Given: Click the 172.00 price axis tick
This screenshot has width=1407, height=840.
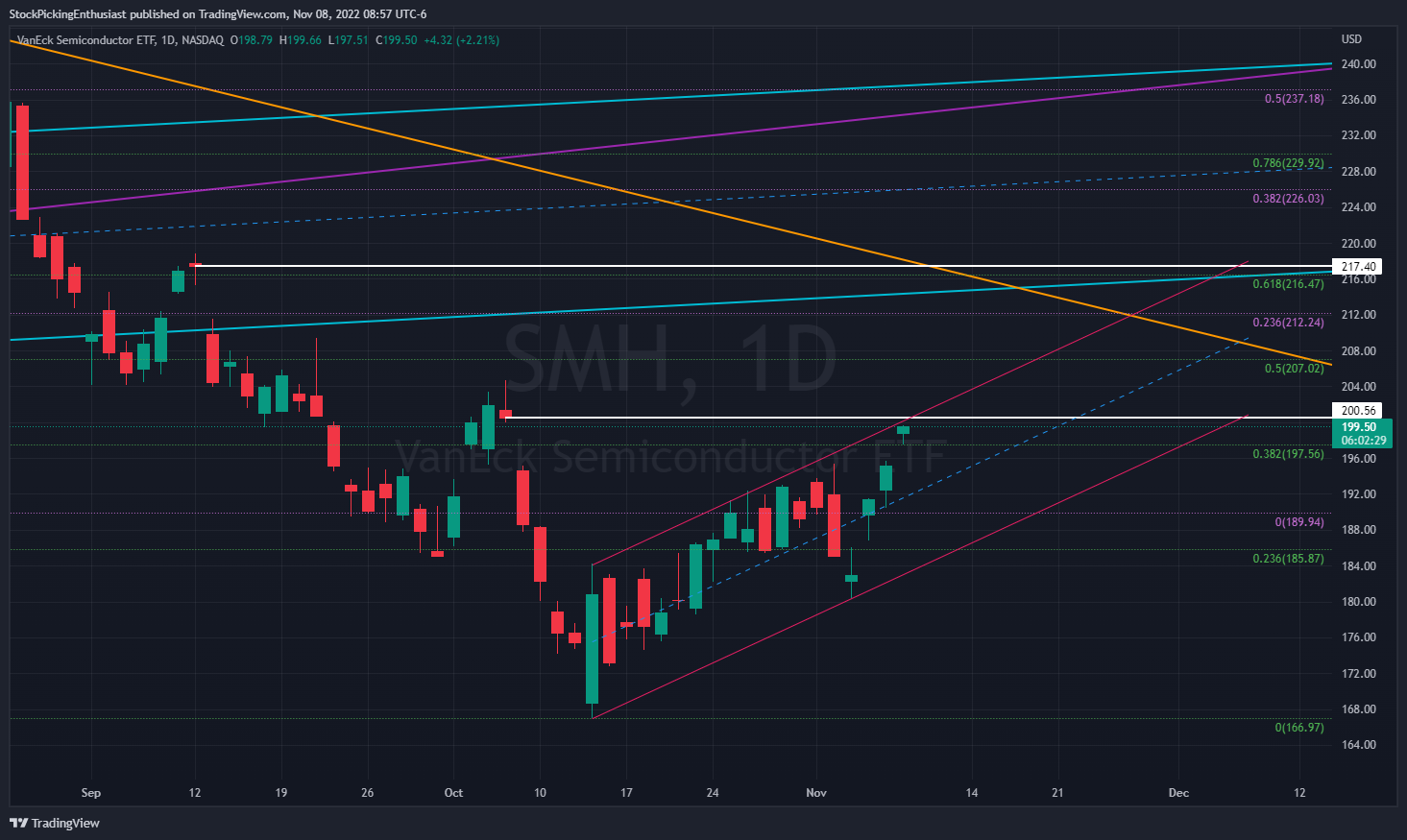Looking at the screenshot, I should (1359, 674).
